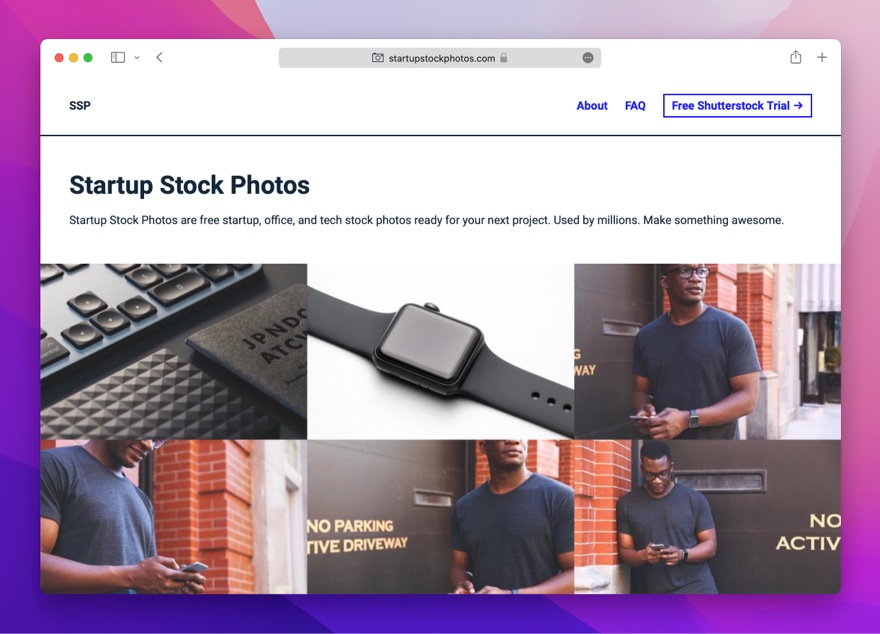Open the Share icon in toolbar
Image resolution: width=880 pixels, height=634 pixels.
(795, 57)
